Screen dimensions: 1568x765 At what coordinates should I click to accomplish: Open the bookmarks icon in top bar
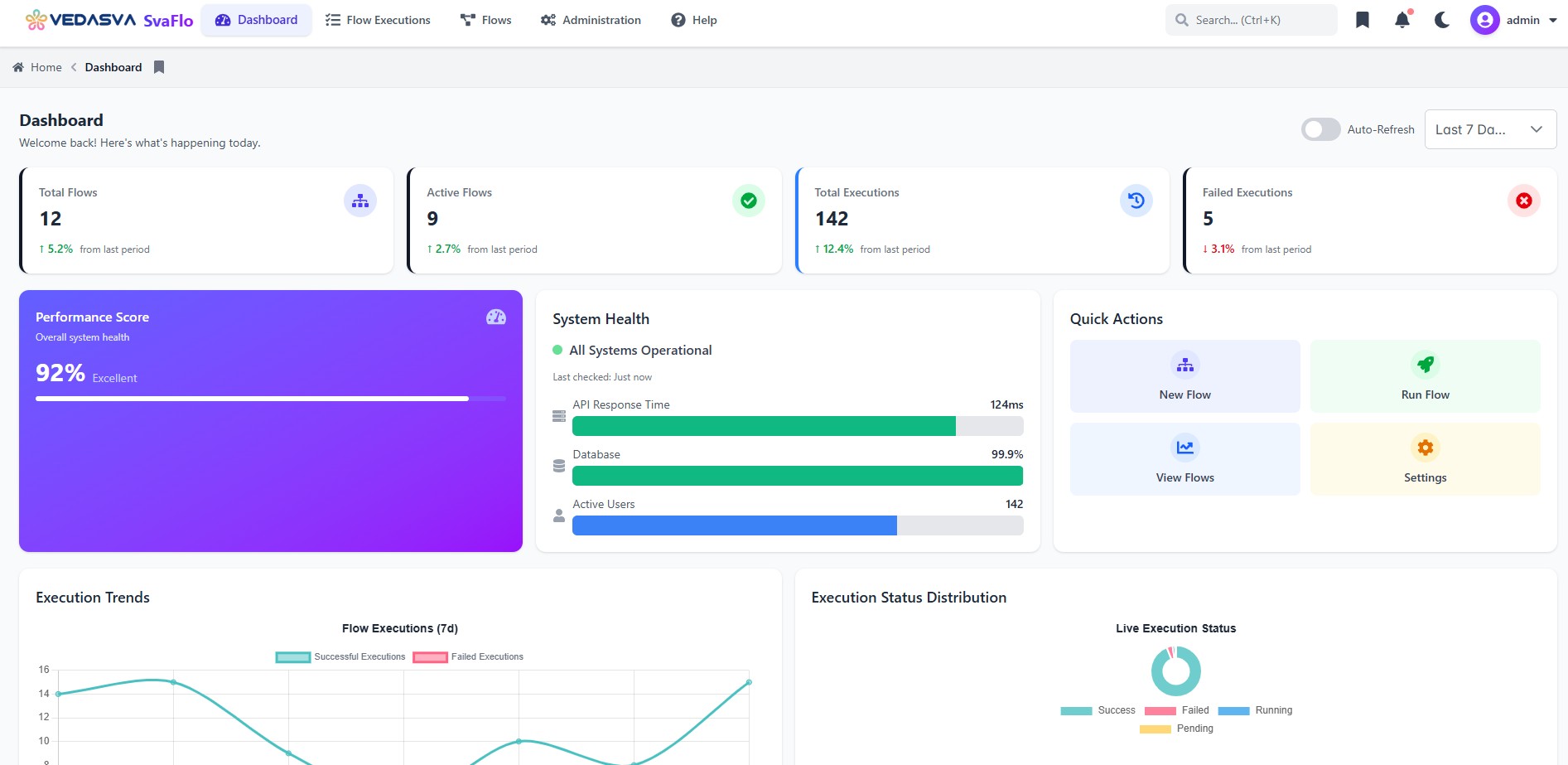point(1363,20)
